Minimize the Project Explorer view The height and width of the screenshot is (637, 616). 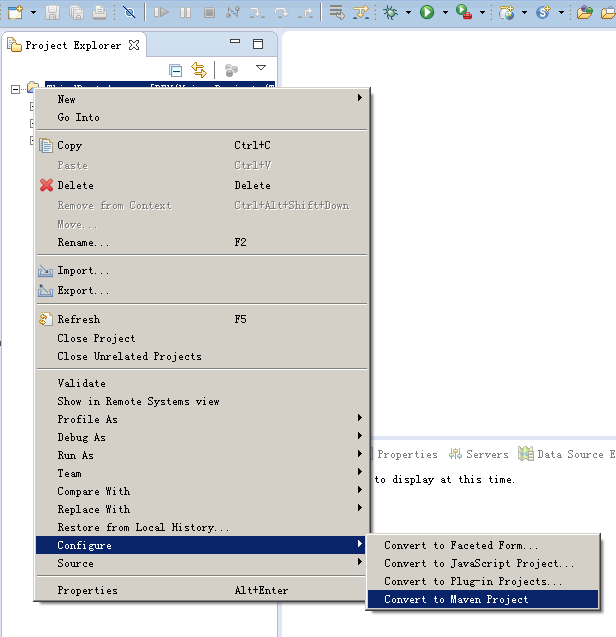point(235,41)
